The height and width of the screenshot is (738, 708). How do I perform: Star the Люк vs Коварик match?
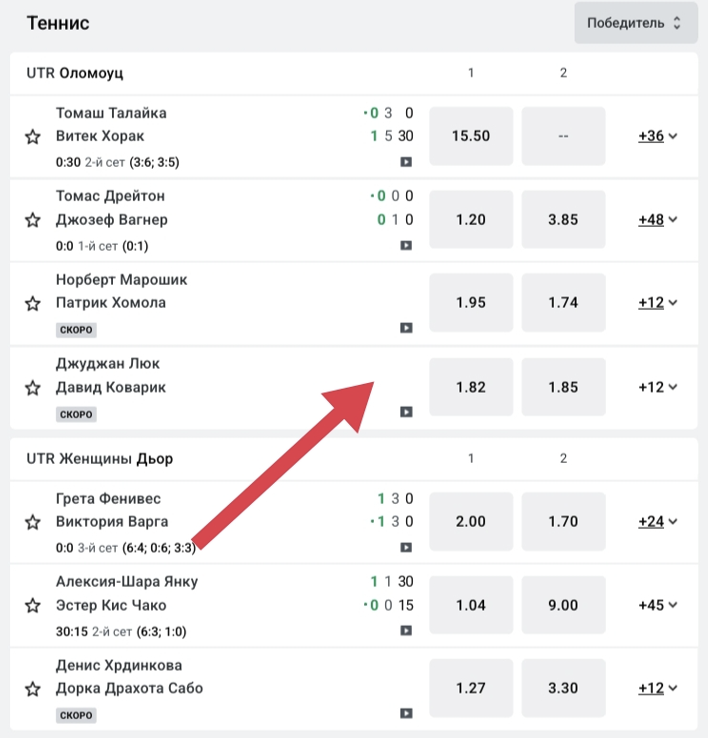(x=33, y=387)
